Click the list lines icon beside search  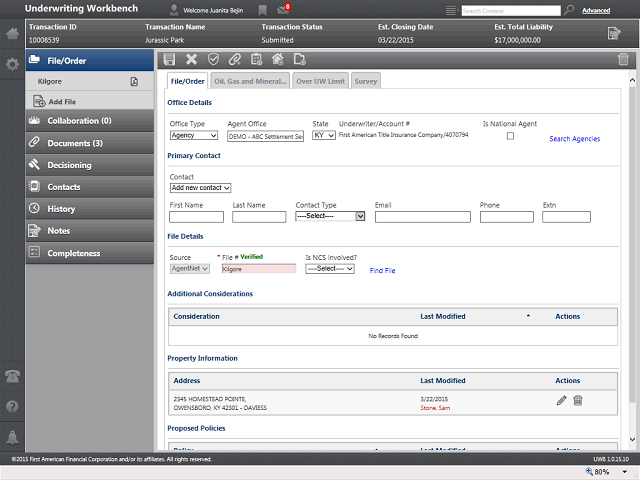(x=451, y=10)
